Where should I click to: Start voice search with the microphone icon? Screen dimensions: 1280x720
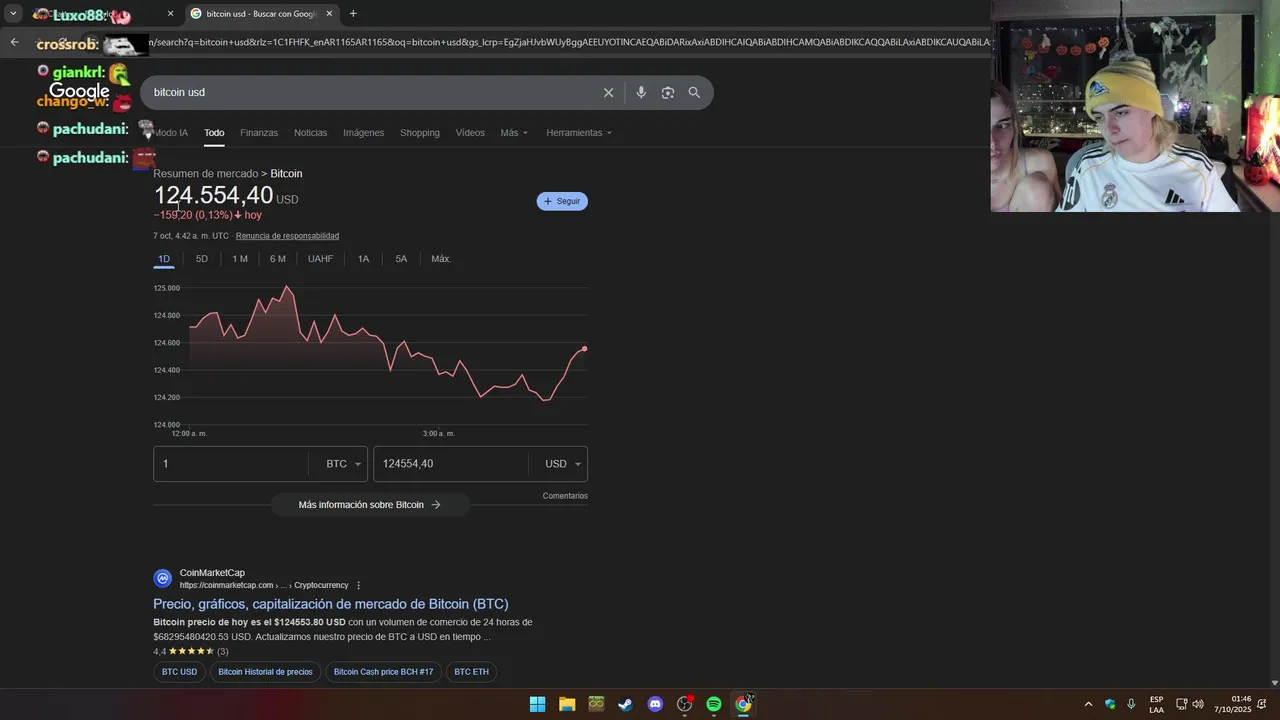point(641,92)
